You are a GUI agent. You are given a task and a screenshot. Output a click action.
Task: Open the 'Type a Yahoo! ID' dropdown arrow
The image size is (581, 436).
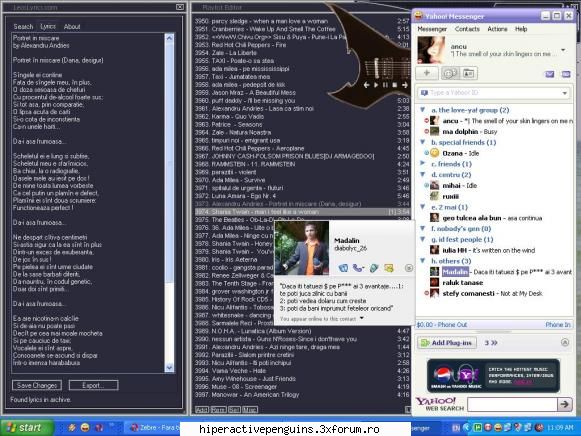point(565,93)
